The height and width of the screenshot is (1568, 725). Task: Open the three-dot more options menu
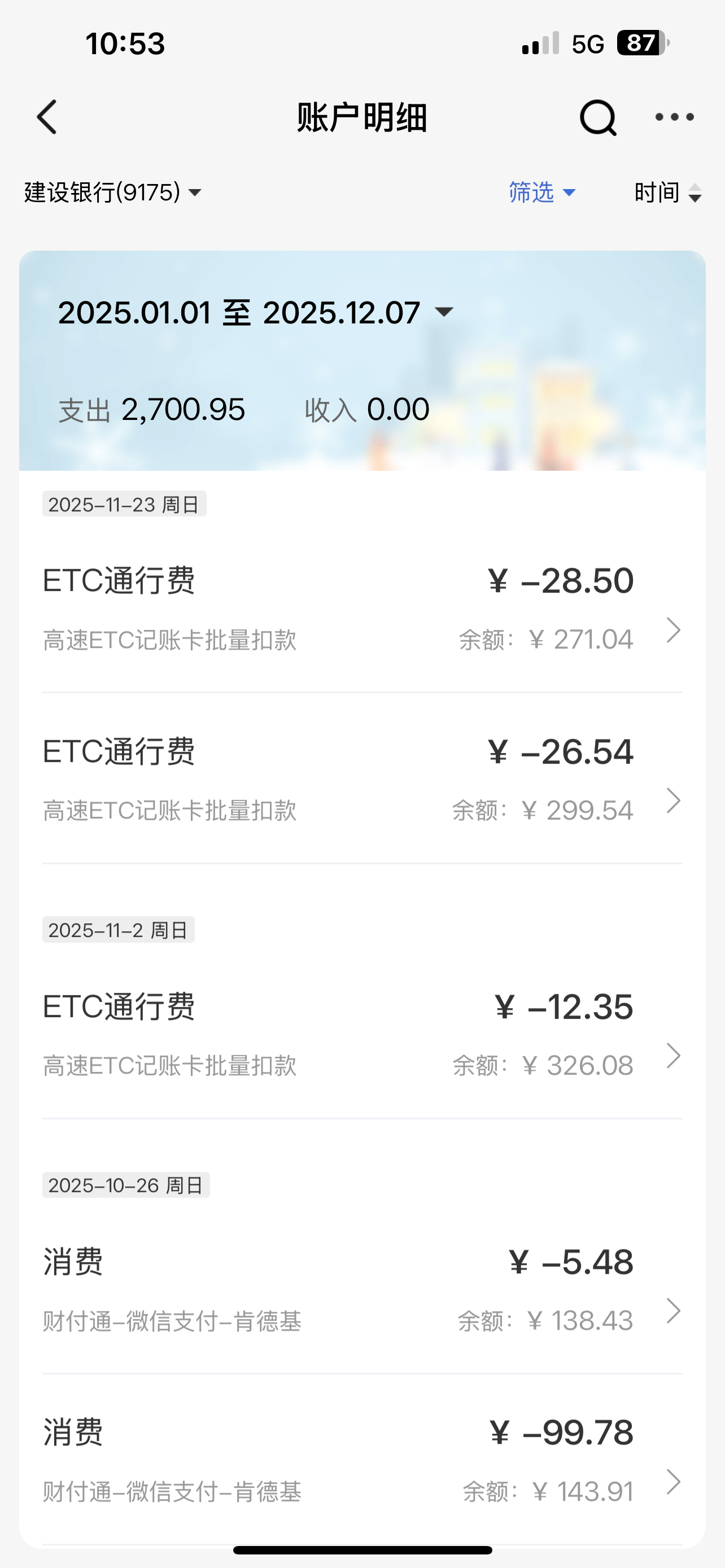click(x=674, y=117)
